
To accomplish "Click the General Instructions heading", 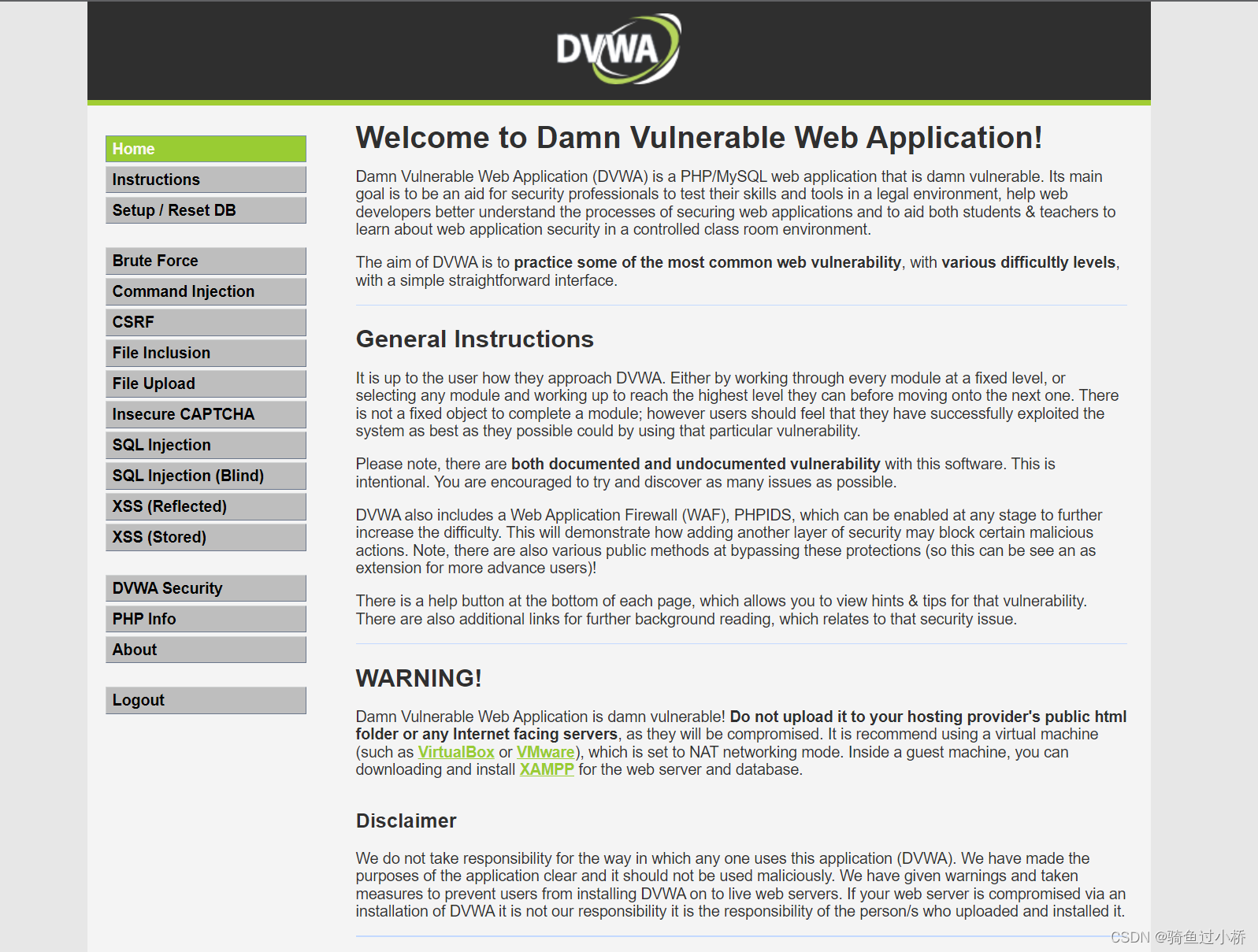I will [x=475, y=339].
